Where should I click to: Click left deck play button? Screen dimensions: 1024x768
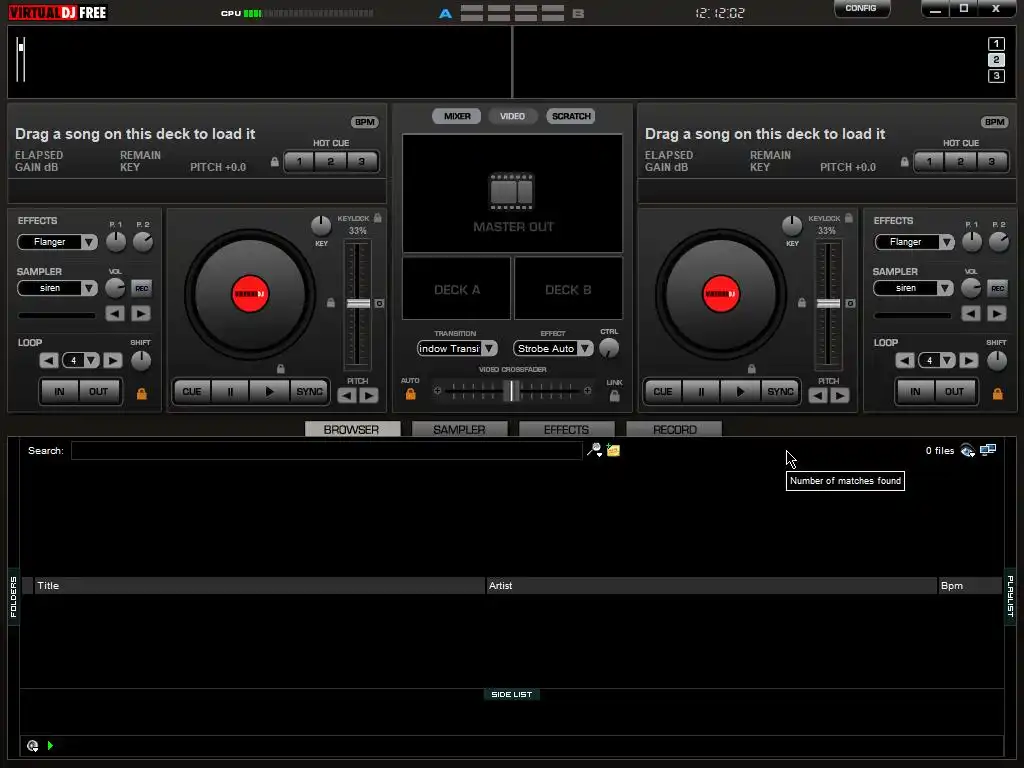point(269,392)
